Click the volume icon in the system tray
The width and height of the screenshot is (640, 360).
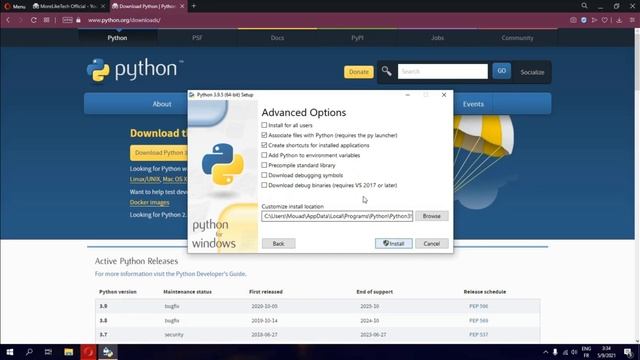[x=574, y=352]
